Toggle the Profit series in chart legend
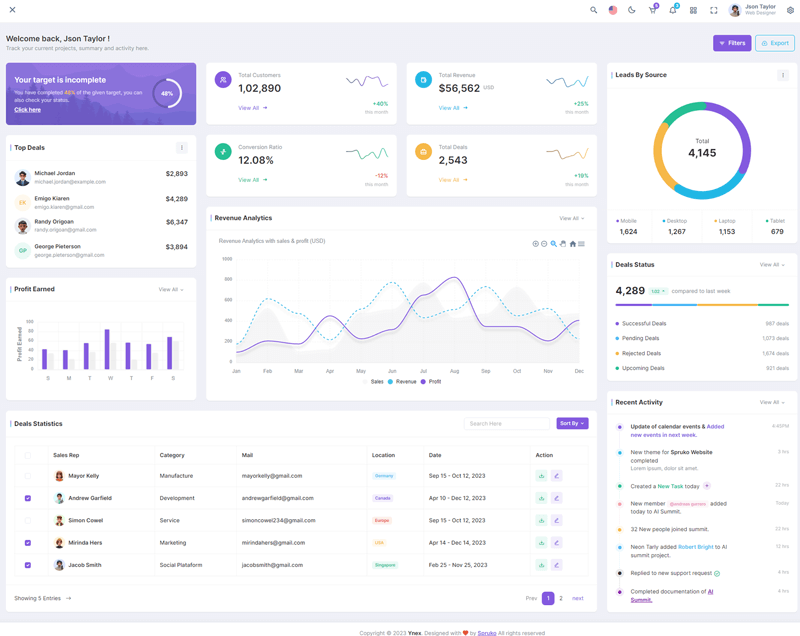This screenshot has height=636, width=800. pyautogui.click(x=431, y=382)
